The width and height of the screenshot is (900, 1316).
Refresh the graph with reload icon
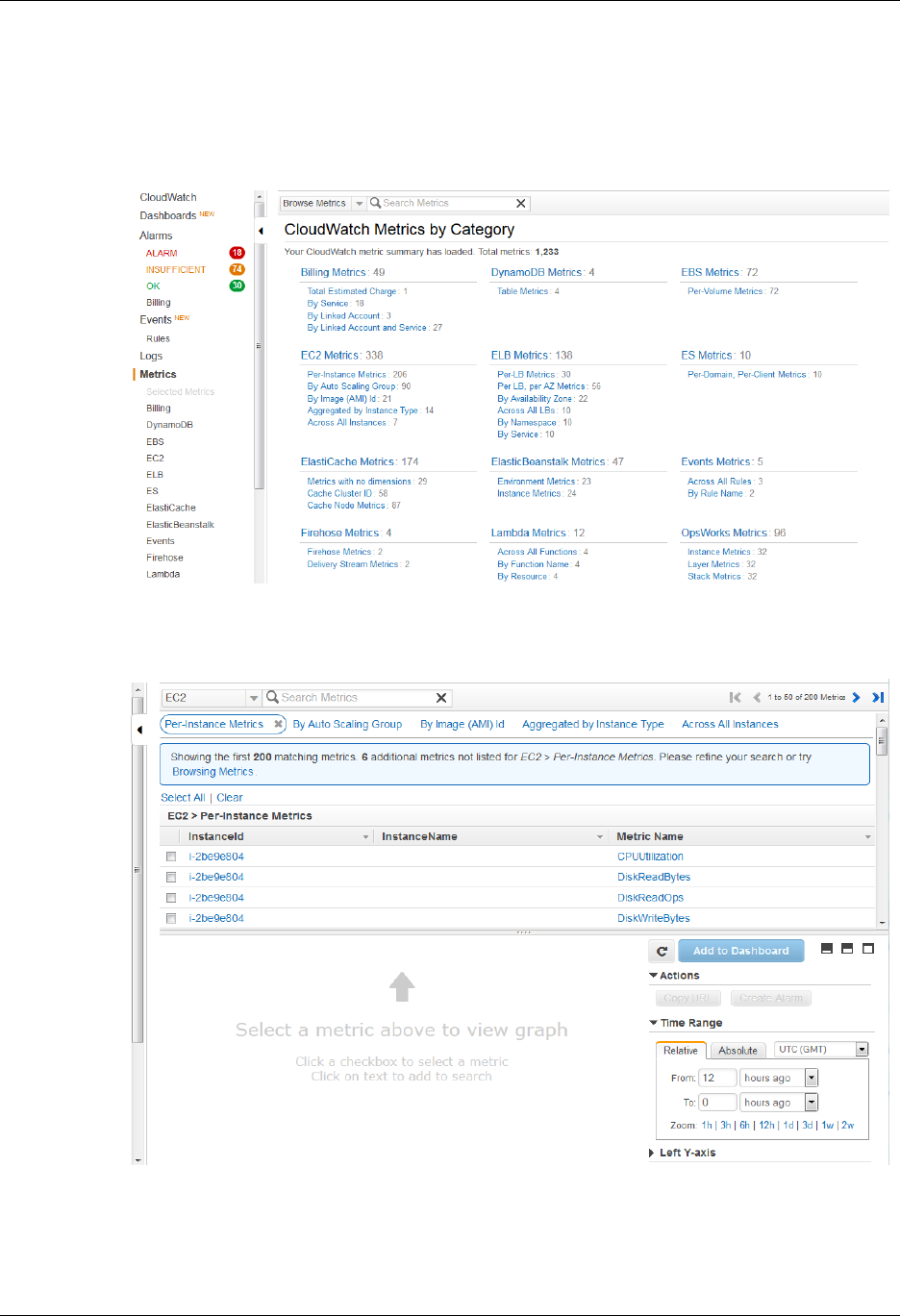point(662,951)
